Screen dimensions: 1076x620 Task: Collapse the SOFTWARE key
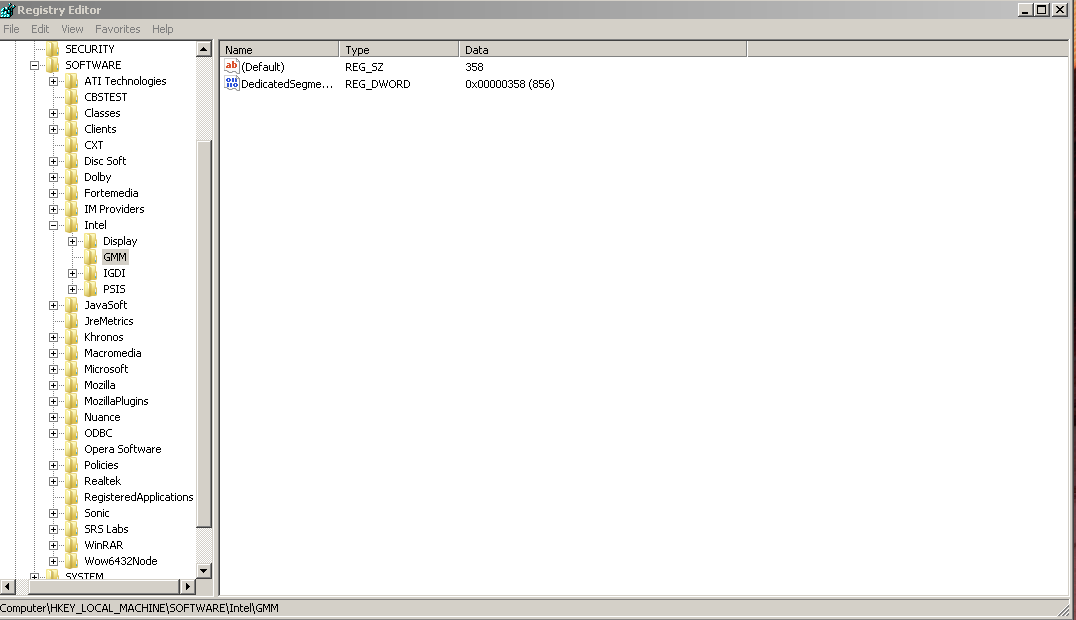click(x=34, y=65)
